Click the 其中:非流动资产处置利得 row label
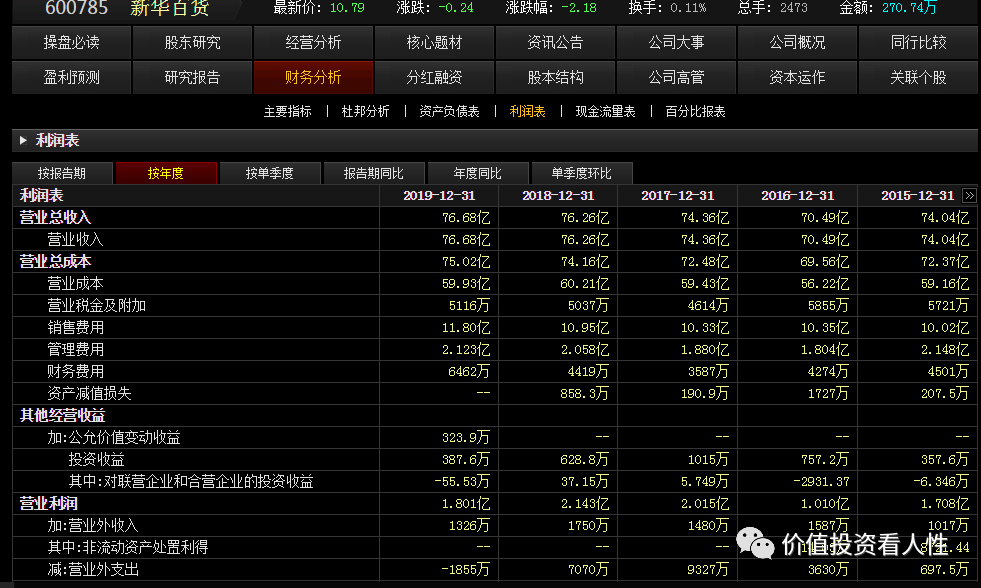Image resolution: width=981 pixels, height=588 pixels. (x=128, y=547)
